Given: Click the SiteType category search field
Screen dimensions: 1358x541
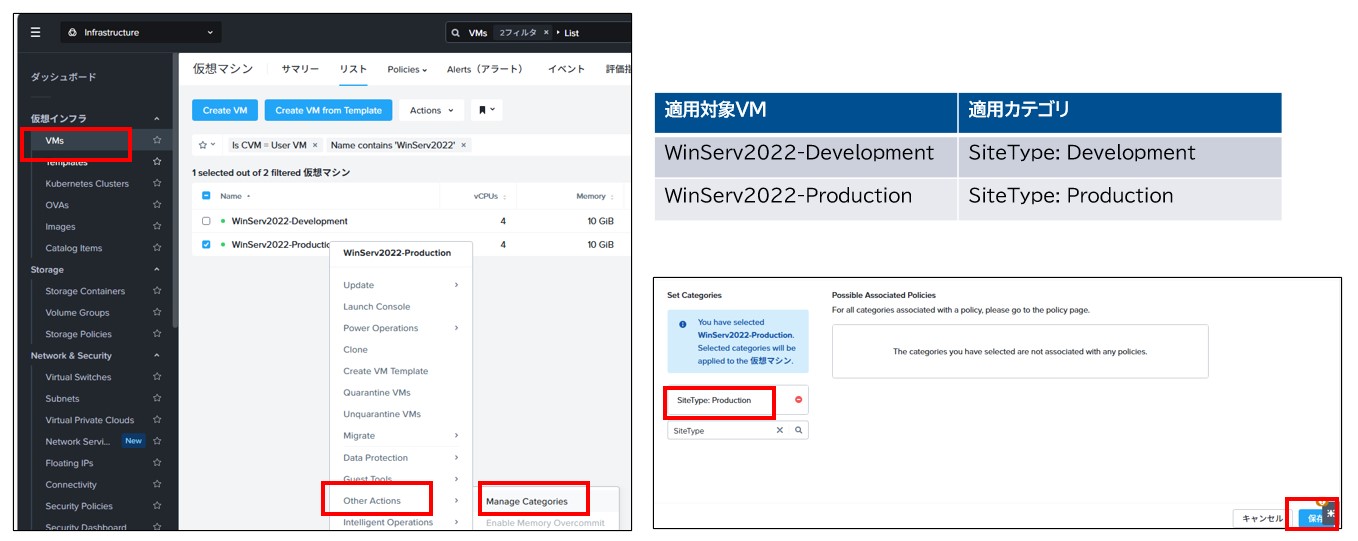Looking at the screenshot, I should [x=722, y=430].
